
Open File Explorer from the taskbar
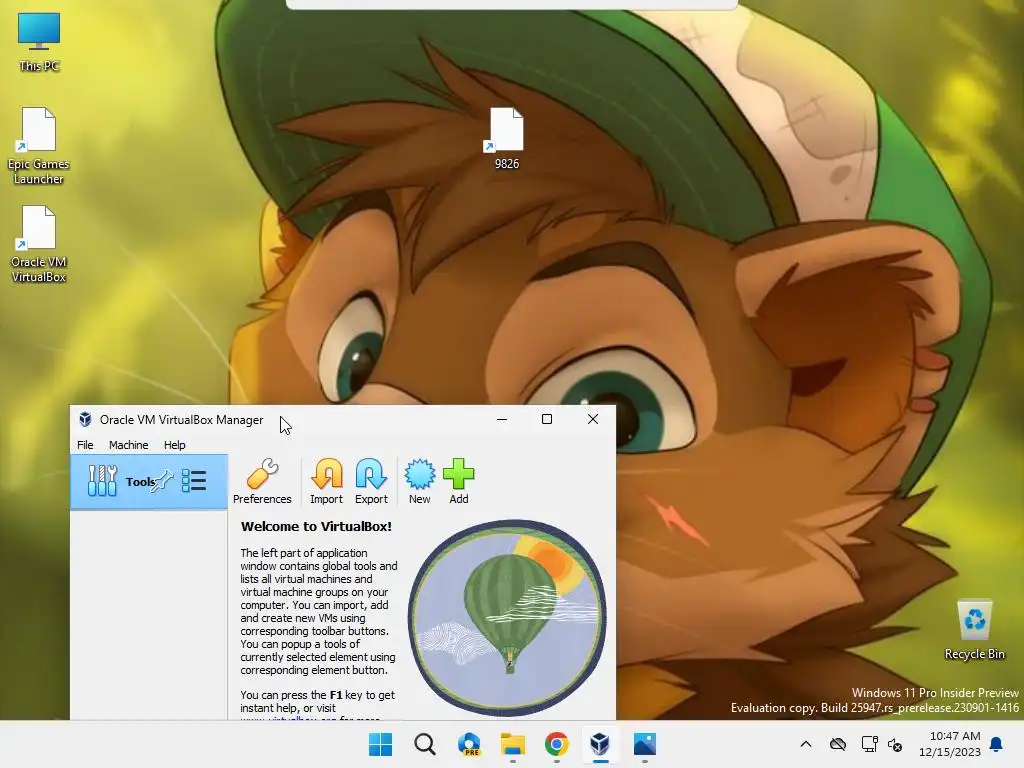[x=513, y=744]
